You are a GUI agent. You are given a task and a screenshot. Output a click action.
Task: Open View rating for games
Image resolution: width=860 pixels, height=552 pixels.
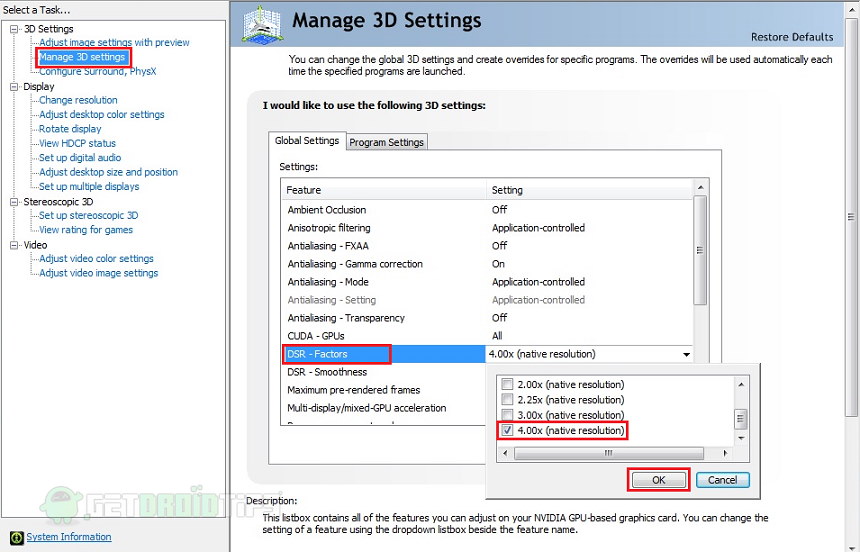(x=86, y=230)
